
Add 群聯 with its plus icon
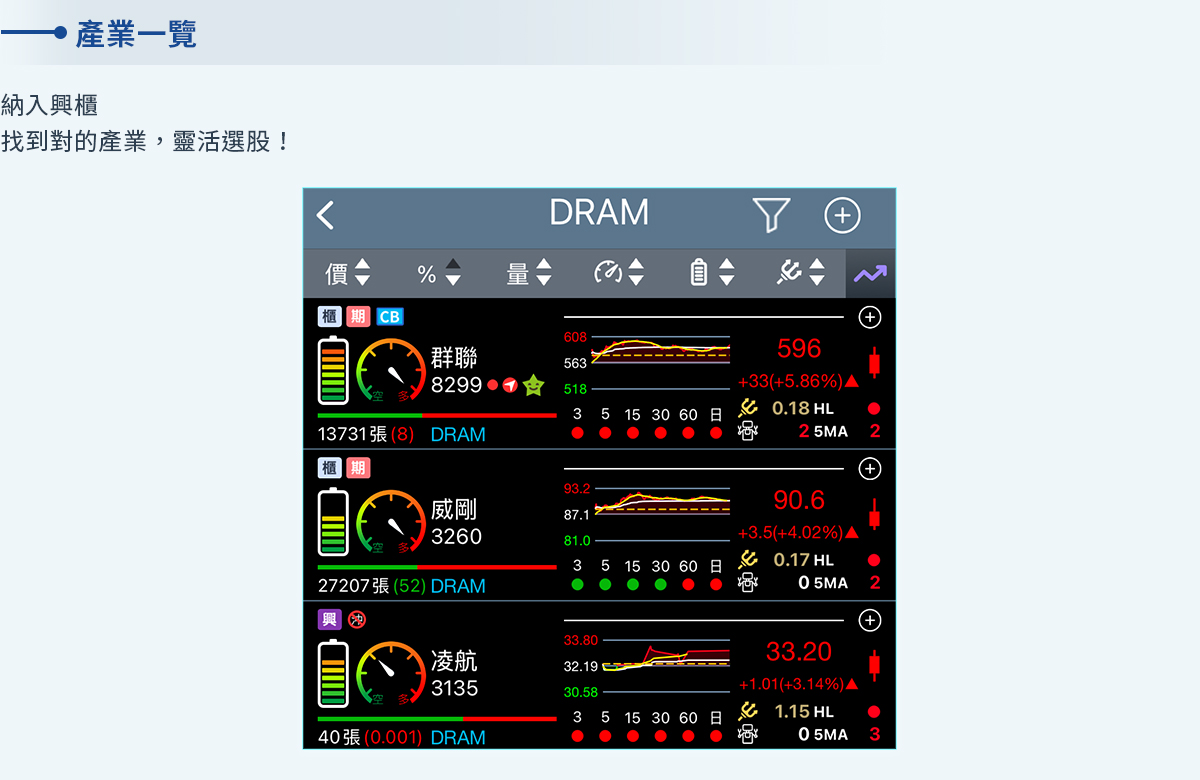tap(870, 317)
